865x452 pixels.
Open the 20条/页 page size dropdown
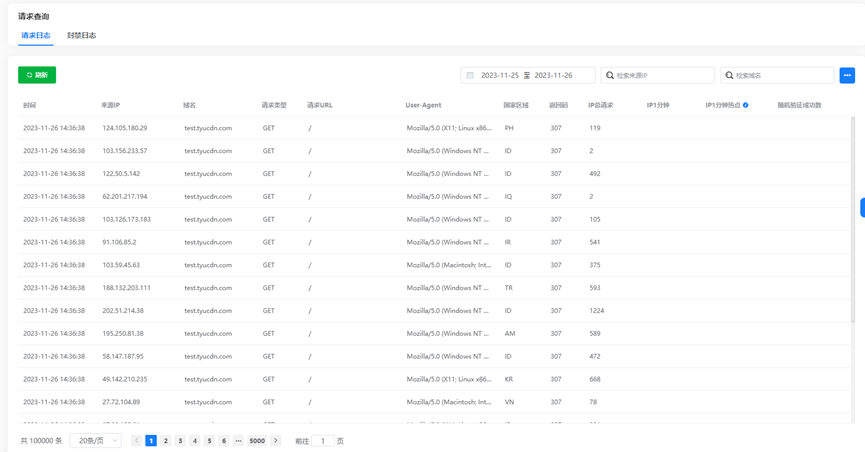[95, 440]
